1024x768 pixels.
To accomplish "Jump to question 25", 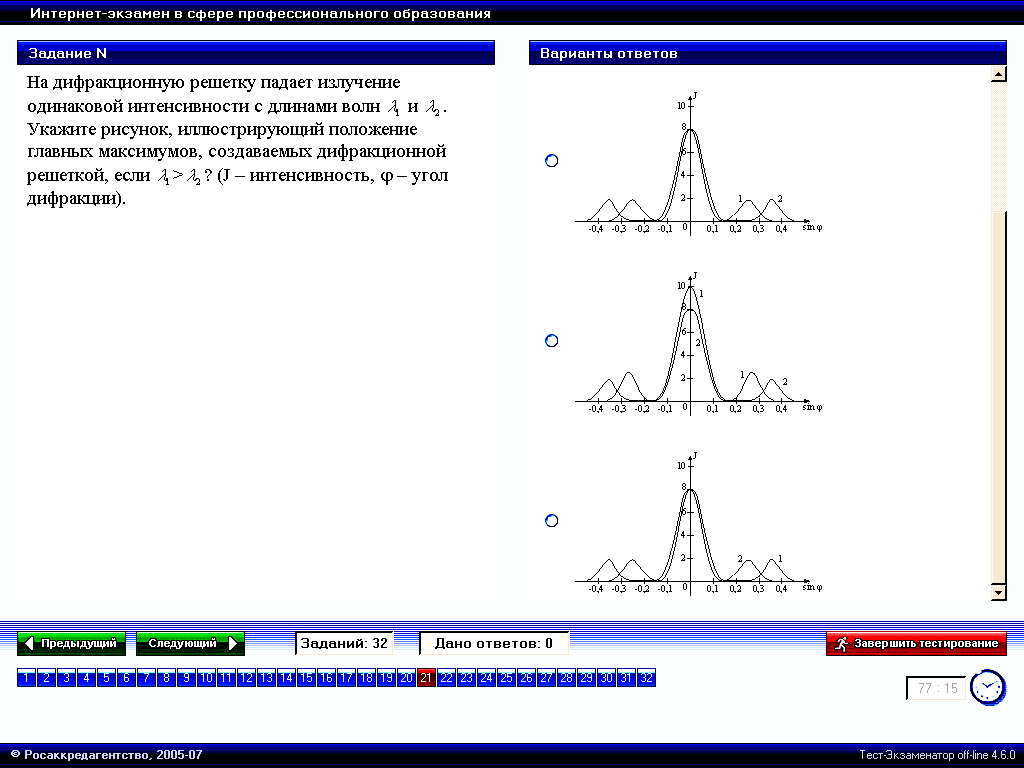I will pyautogui.click(x=506, y=678).
